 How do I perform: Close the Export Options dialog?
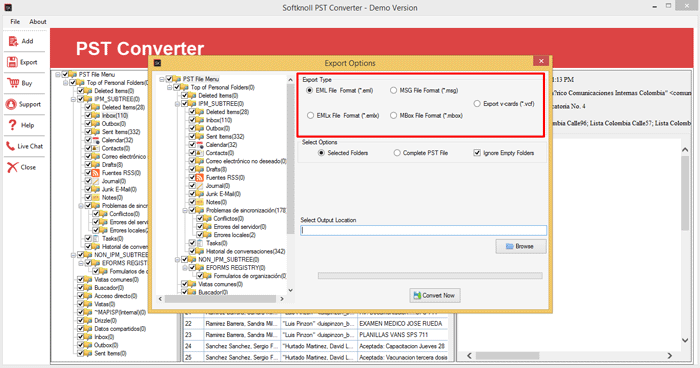[541, 61]
